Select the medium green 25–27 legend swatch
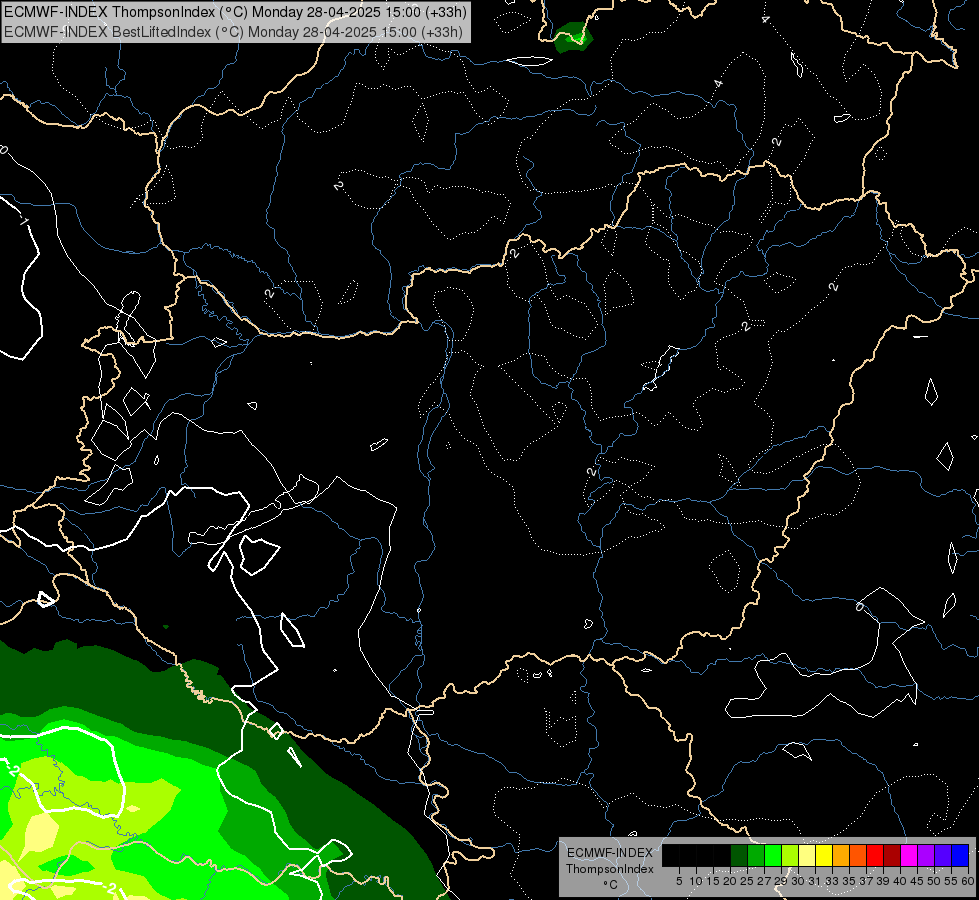979x900 pixels. click(x=756, y=855)
